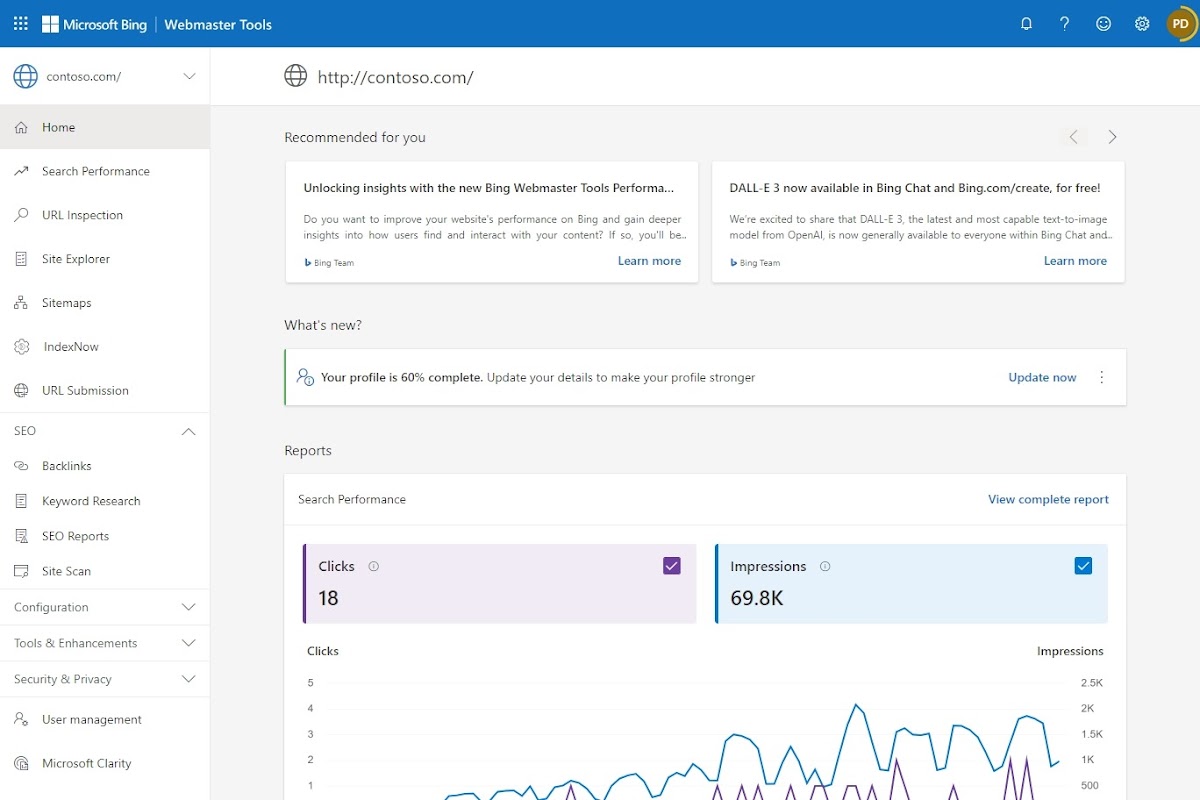The image size is (1200, 800).
Task: Open the notifications bell icon
Action: click(x=1026, y=24)
